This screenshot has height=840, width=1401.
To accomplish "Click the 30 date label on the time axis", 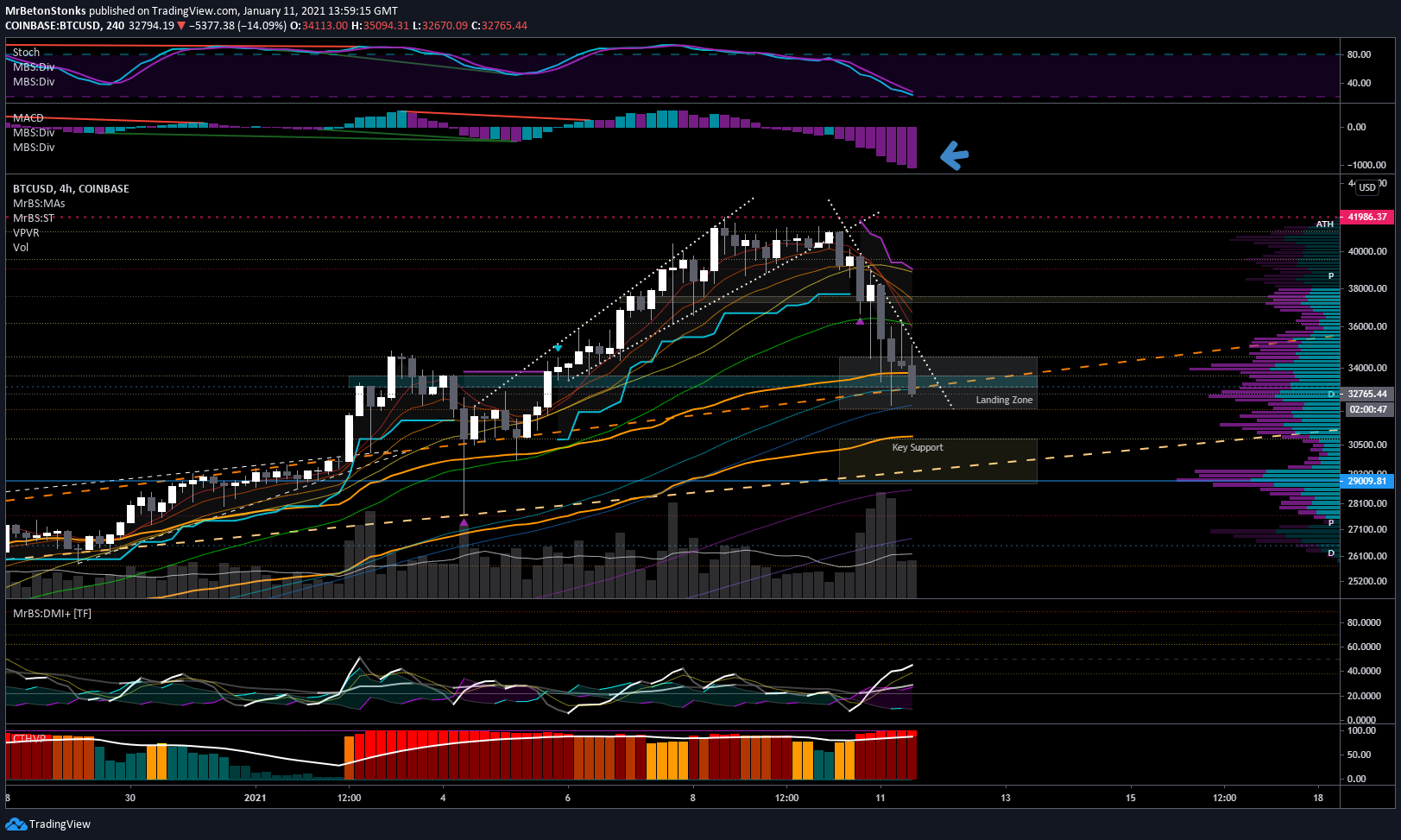I will coord(130,798).
